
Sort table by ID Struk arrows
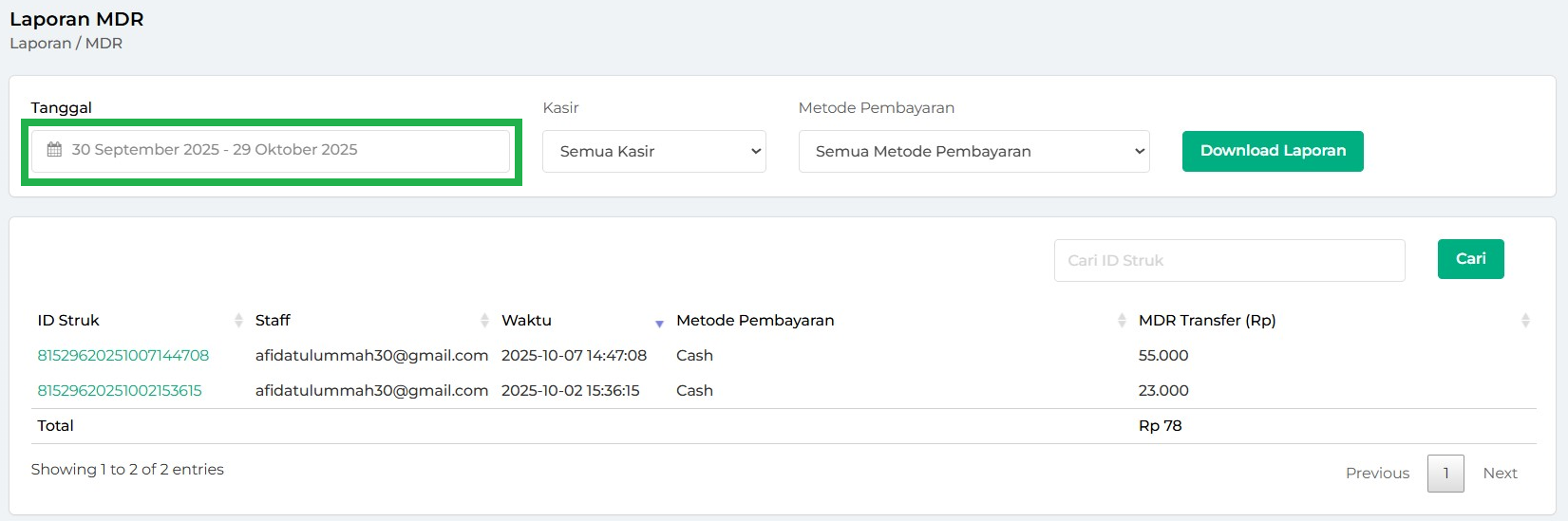(x=238, y=321)
